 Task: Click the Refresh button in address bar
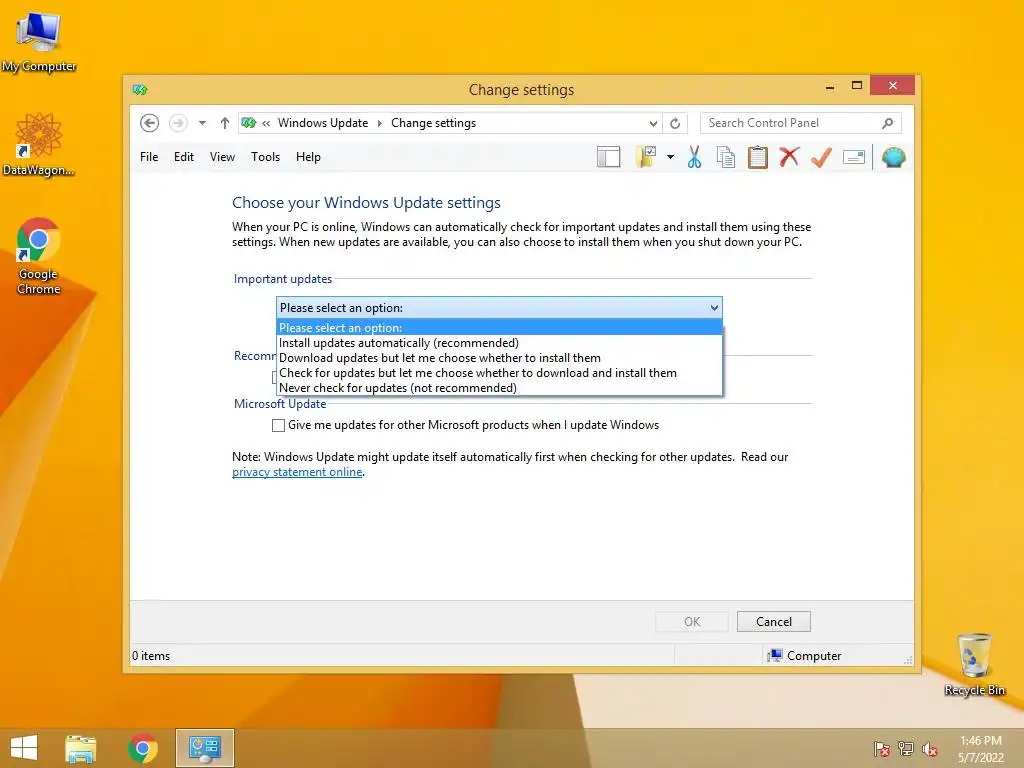pyautogui.click(x=675, y=123)
